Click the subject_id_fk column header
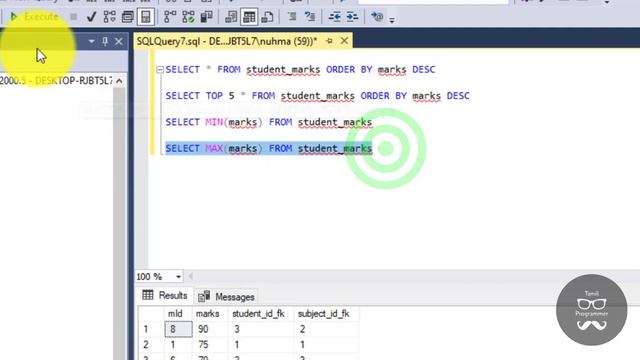The width and height of the screenshot is (640, 360). [x=326, y=313]
